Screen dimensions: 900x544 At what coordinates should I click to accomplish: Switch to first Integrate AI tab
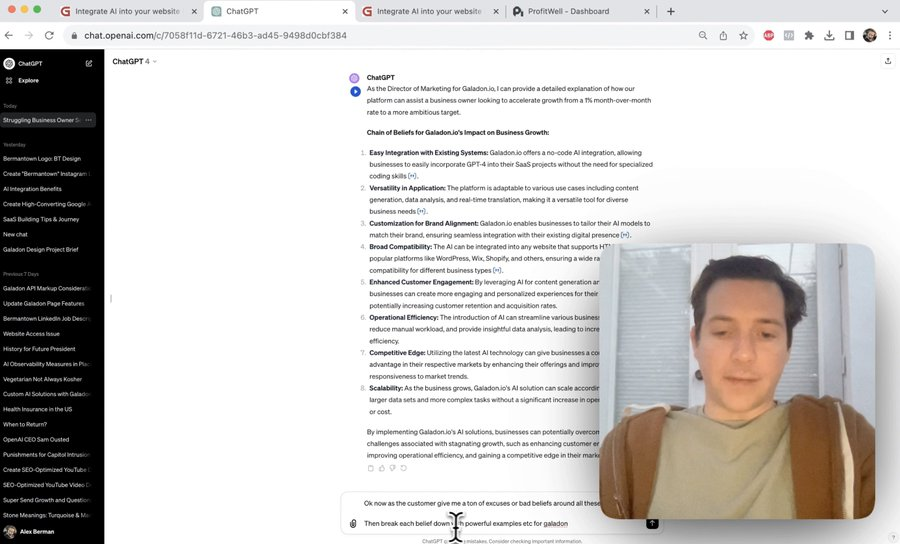(x=129, y=11)
